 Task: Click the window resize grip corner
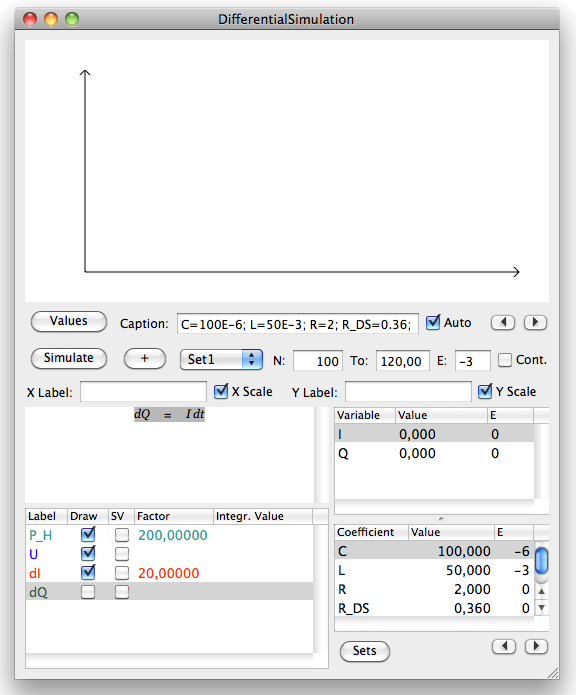click(553, 672)
